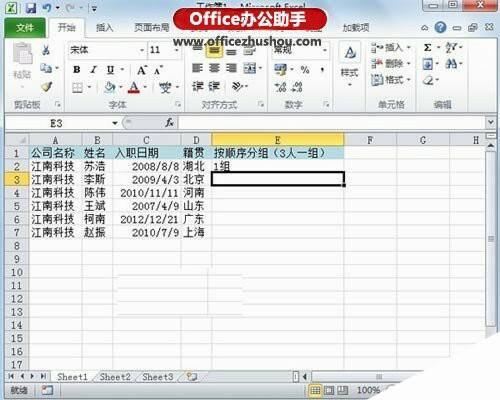Click the Fill down icon

click(428, 64)
